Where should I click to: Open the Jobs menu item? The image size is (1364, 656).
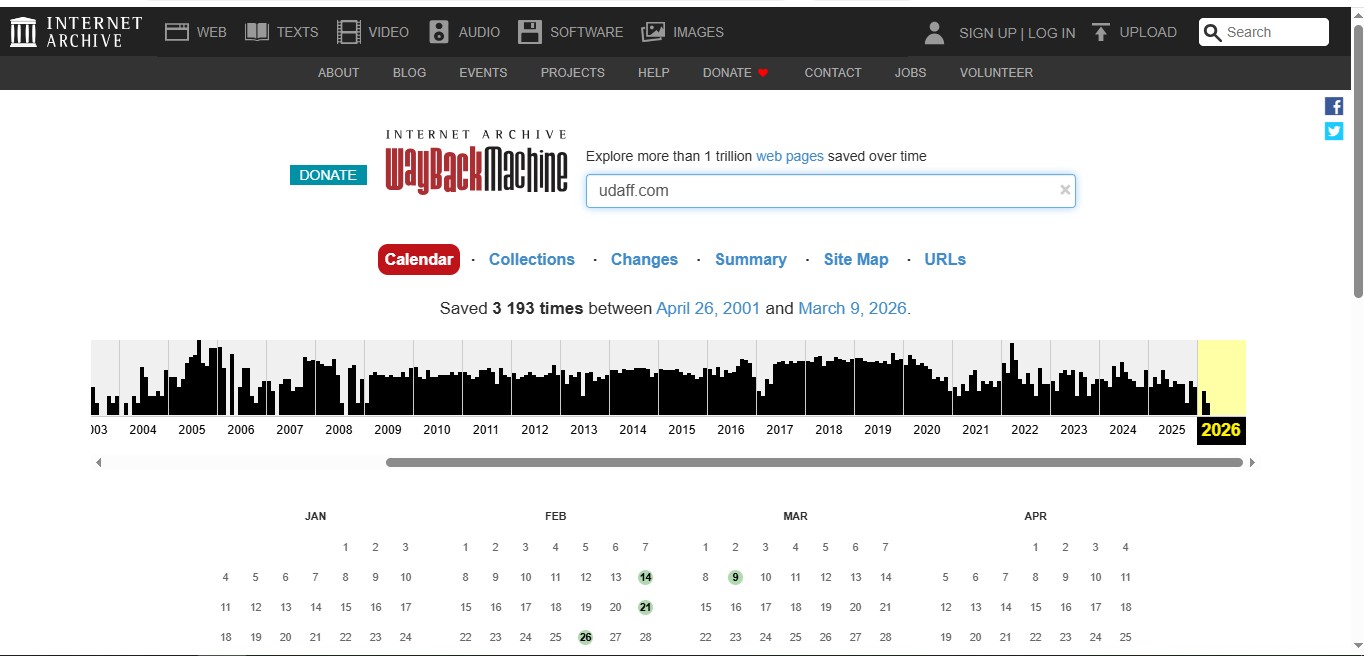click(910, 73)
